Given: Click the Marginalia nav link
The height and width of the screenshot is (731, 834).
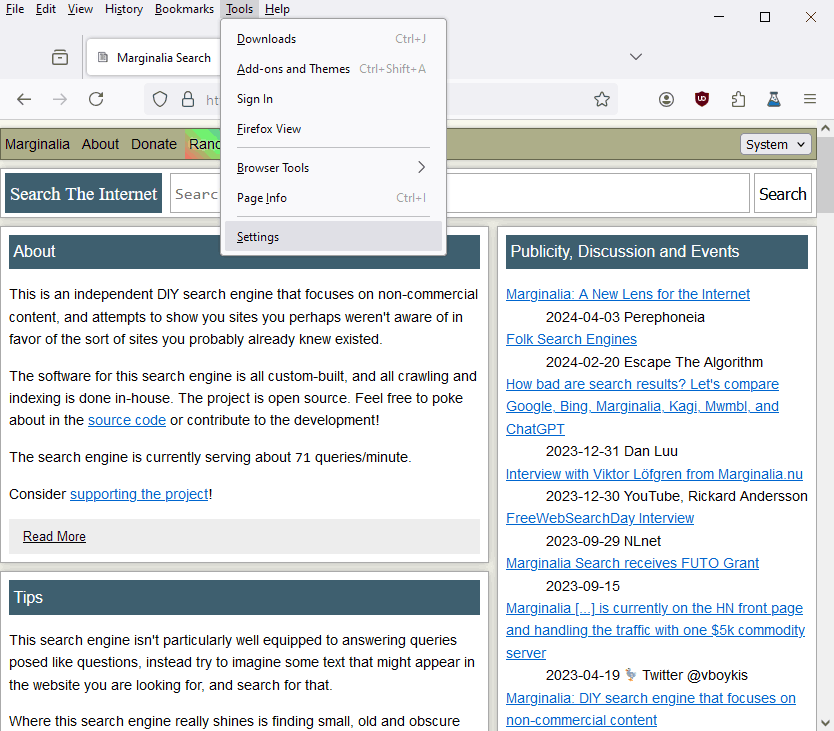Looking at the screenshot, I should [37, 144].
